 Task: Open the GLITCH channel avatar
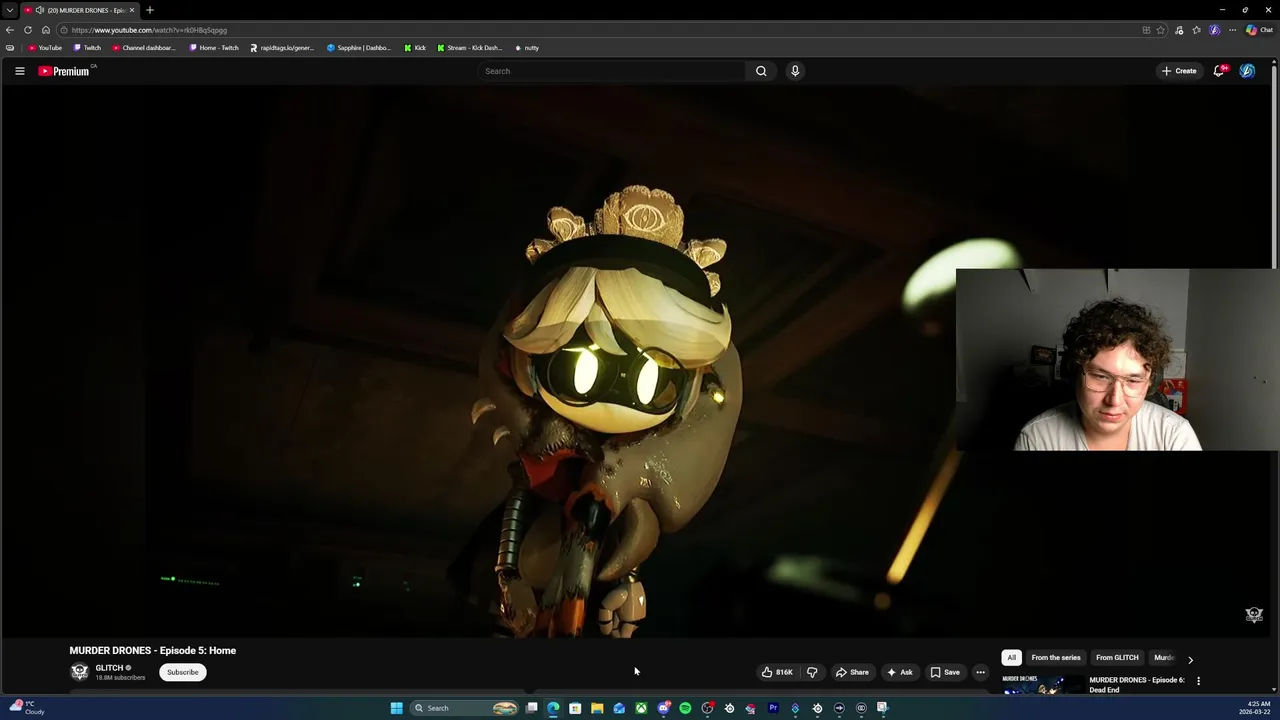79,672
